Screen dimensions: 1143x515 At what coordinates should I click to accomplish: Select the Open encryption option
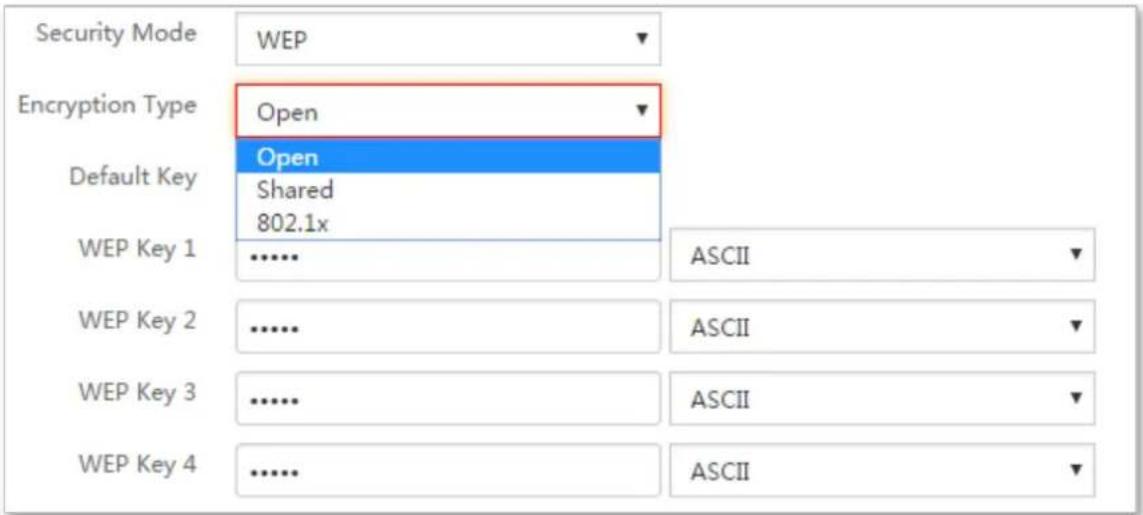point(448,157)
